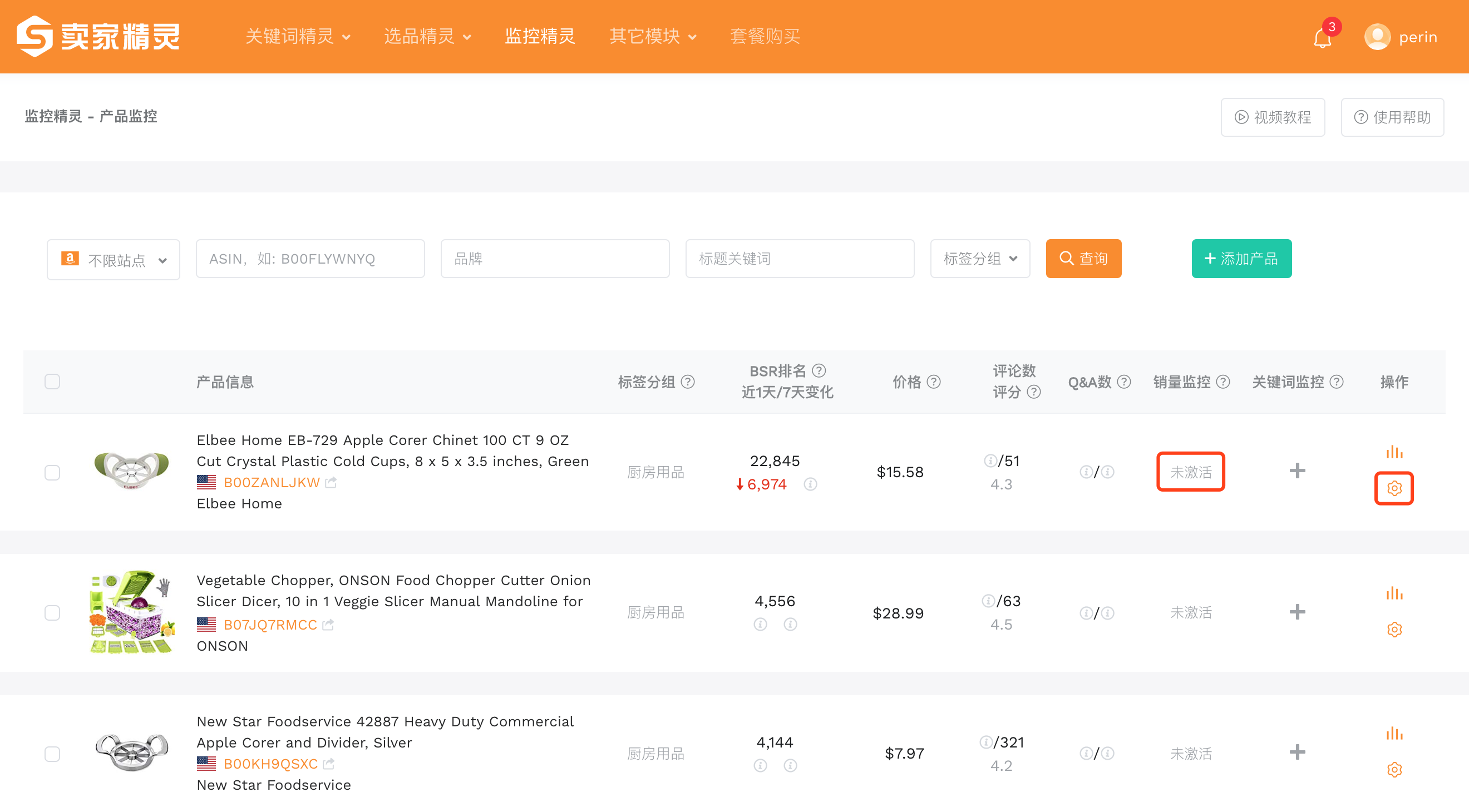This screenshot has height=812, width=1469.
Task: Click help icon next to 评分 header
Action: coord(1034,392)
